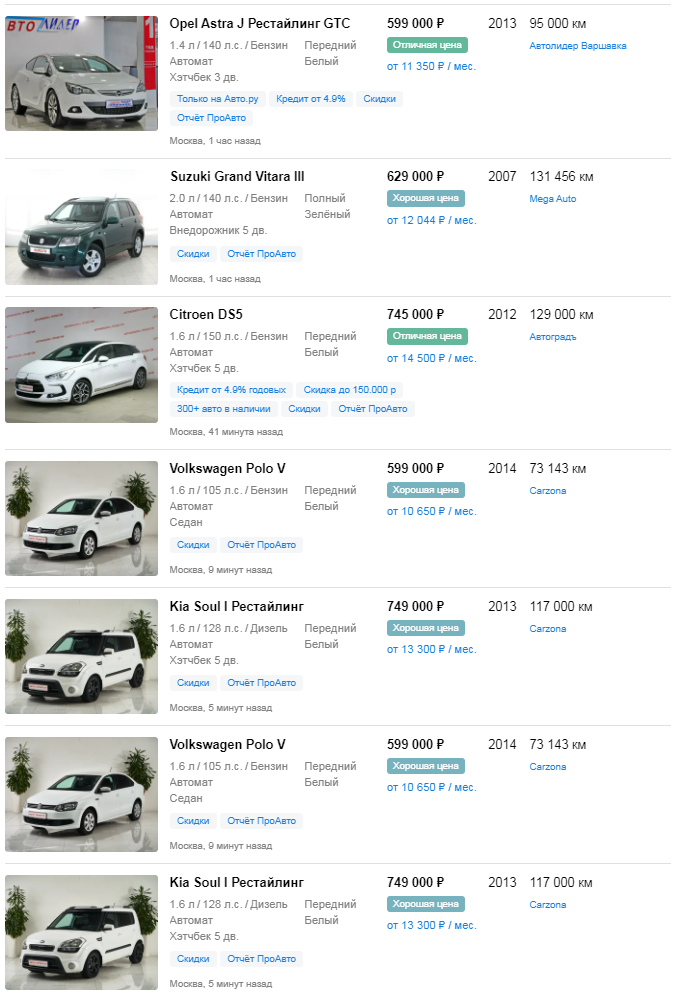Click the green Suzuki Grand Vitara photo

click(81, 228)
